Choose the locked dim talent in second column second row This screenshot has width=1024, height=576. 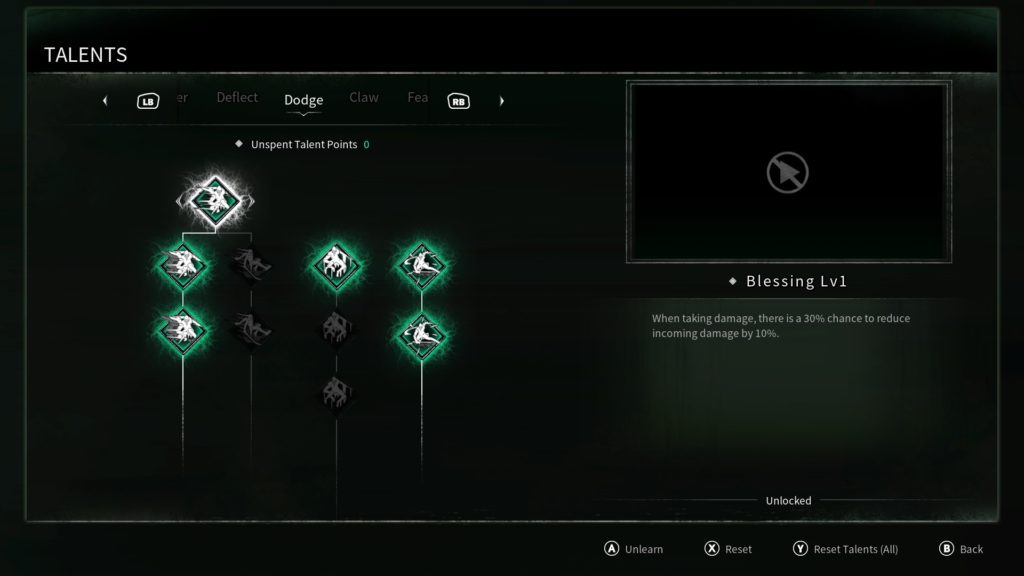click(251, 328)
